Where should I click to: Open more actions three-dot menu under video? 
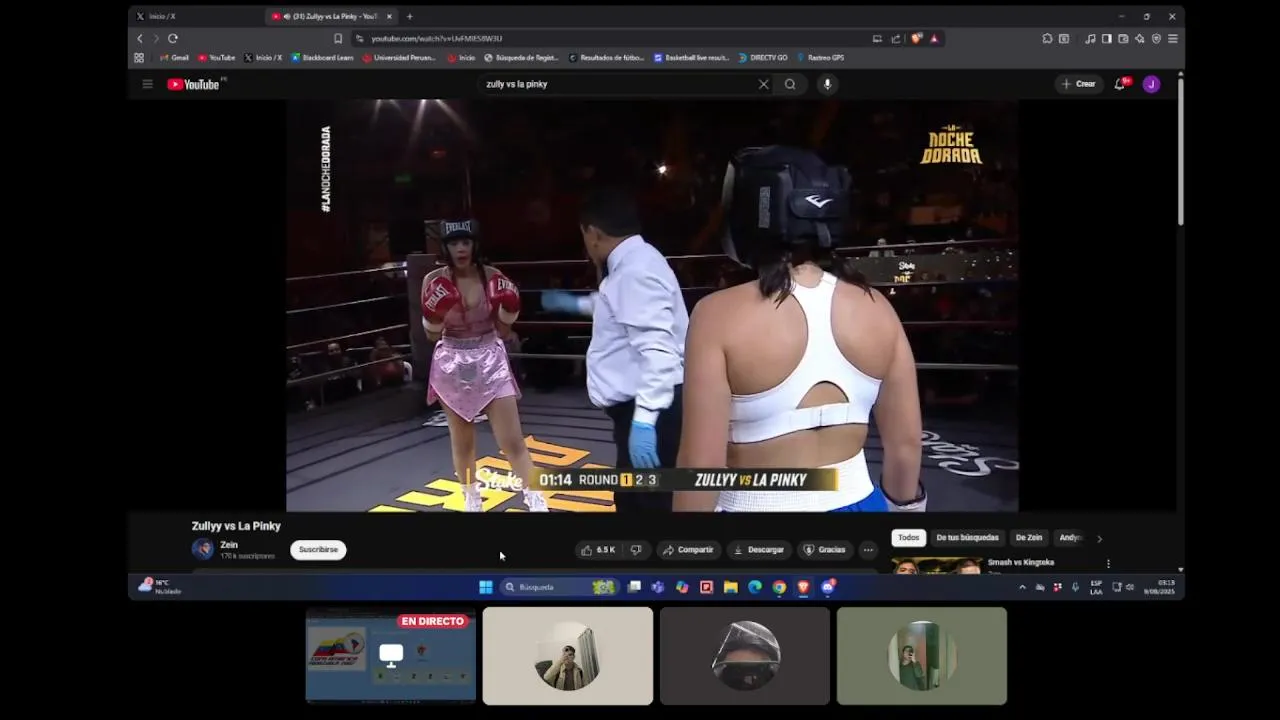868,549
